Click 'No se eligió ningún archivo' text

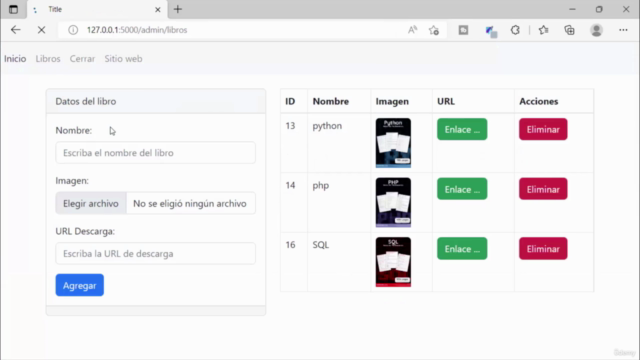[x=190, y=203]
